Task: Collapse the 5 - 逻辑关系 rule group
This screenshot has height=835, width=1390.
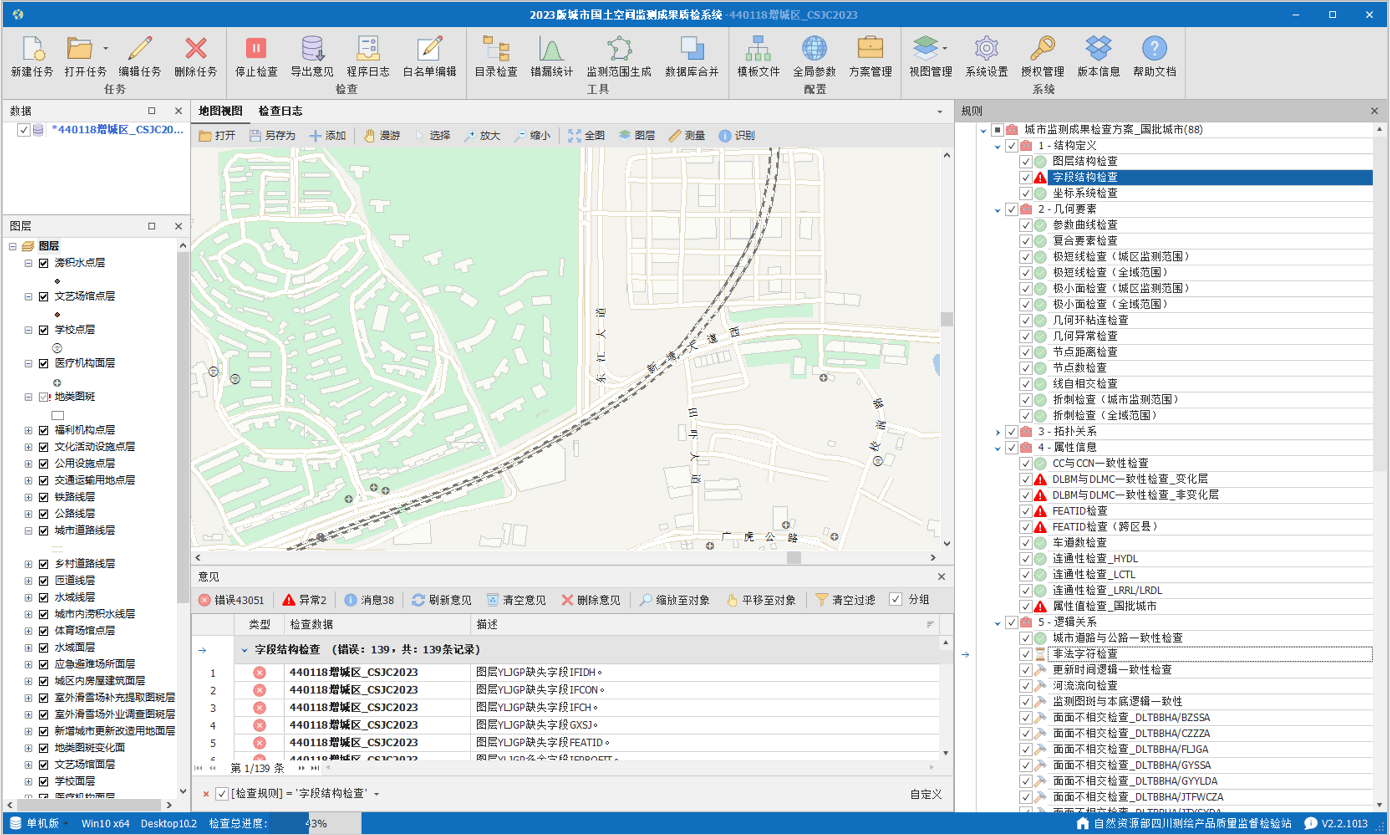Action: (998, 623)
